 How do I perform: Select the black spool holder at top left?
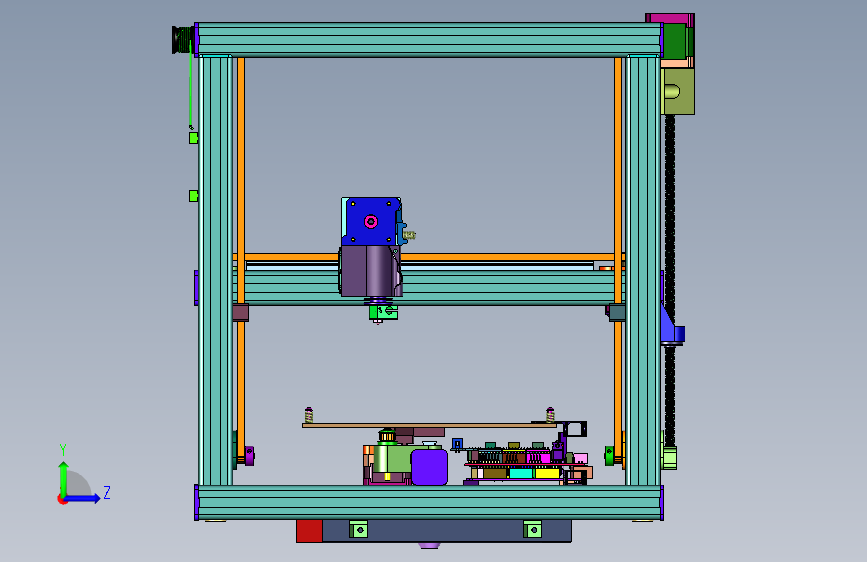(x=182, y=40)
